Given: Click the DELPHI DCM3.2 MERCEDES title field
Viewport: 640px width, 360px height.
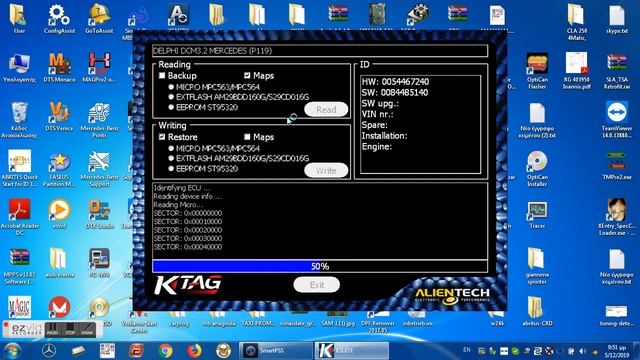Looking at the screenshot, I should 320,51.
